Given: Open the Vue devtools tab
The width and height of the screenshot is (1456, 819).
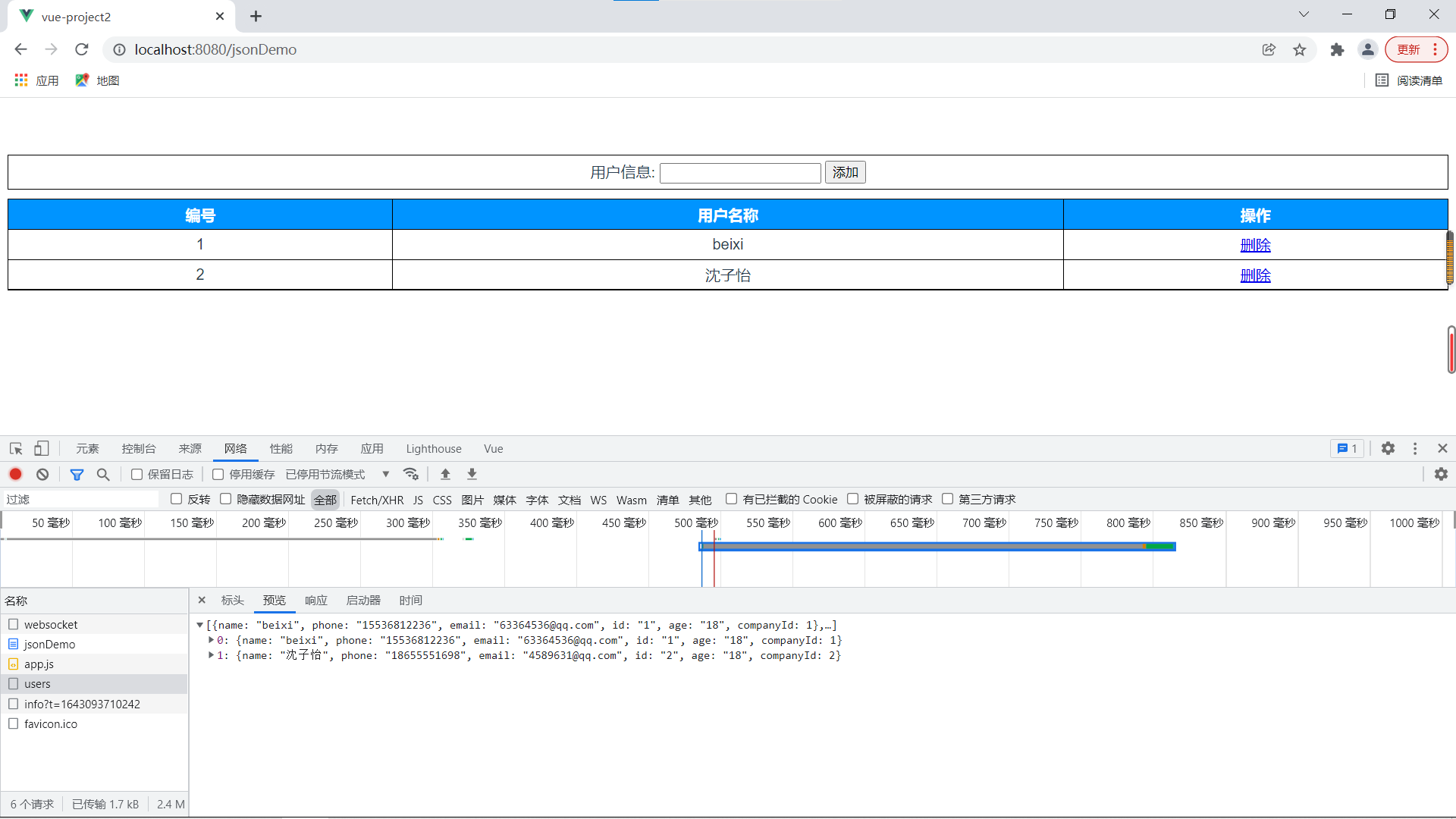Looking at the screenshot, I should (494, 449).
